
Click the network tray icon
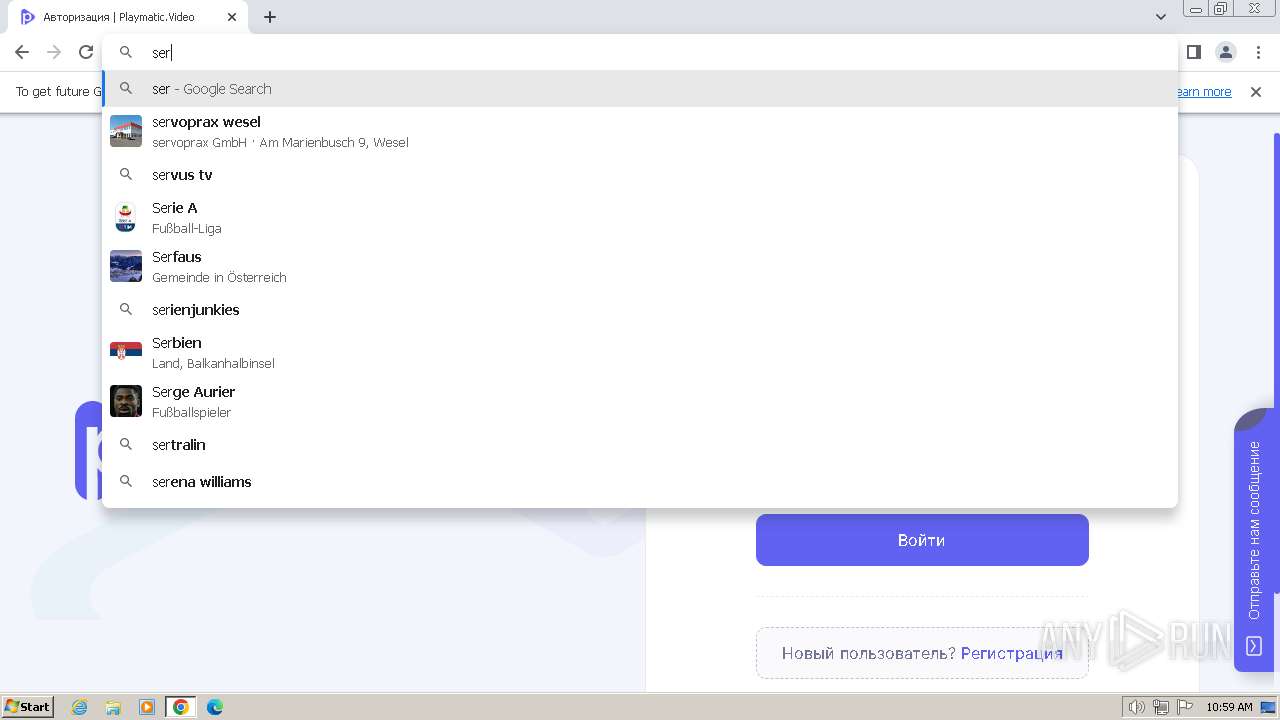(x=1161, y=707)
